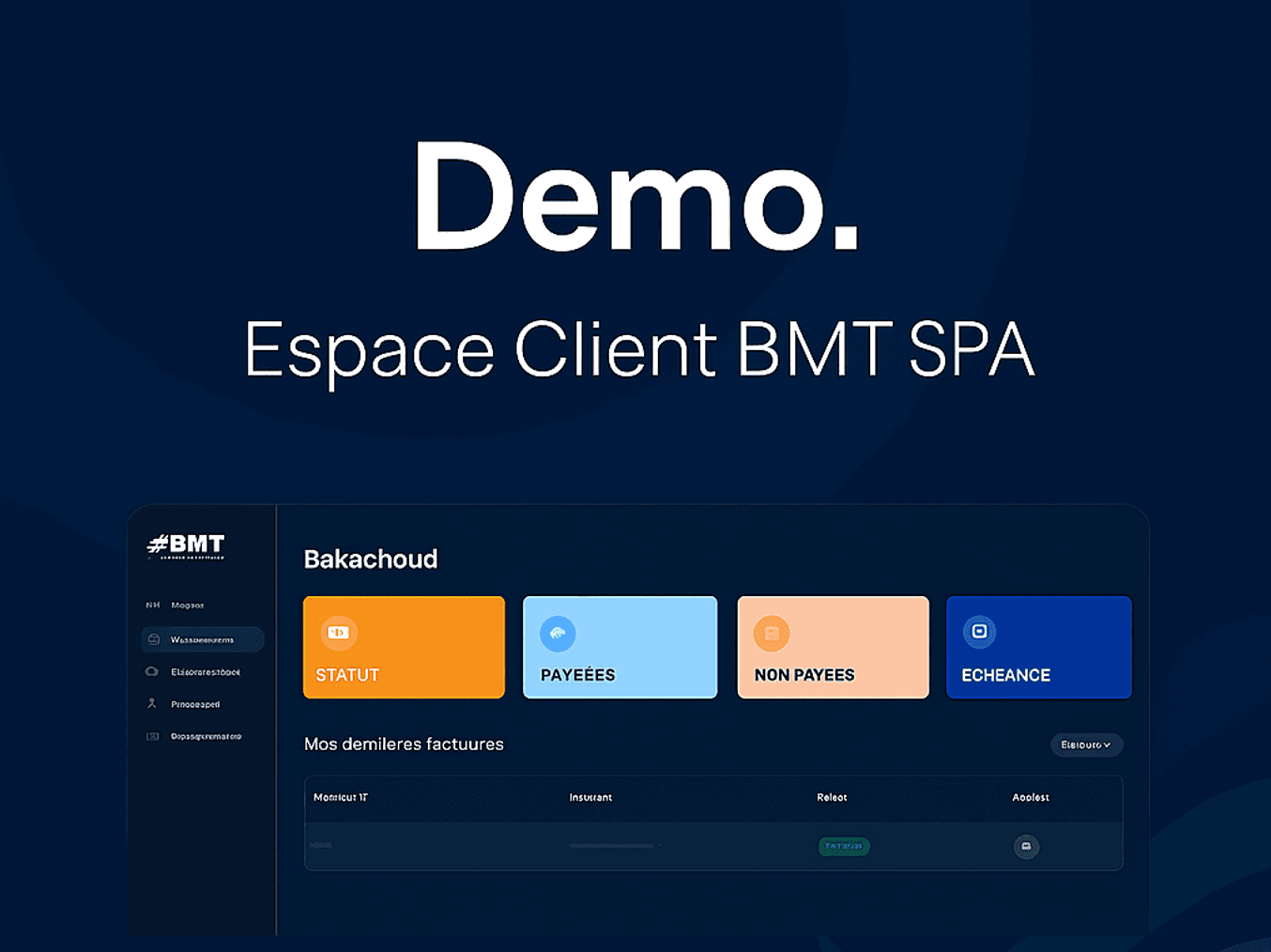The image size is (1271, 952).
Task: Open the Mogaoa item at top of sidebar
Action: 187,606
